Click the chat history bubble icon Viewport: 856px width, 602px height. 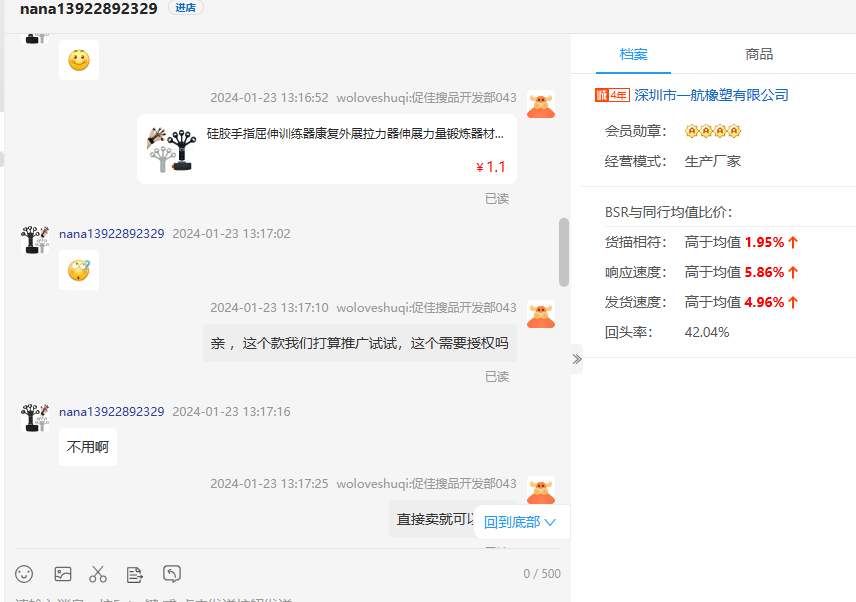pos(172,574)
